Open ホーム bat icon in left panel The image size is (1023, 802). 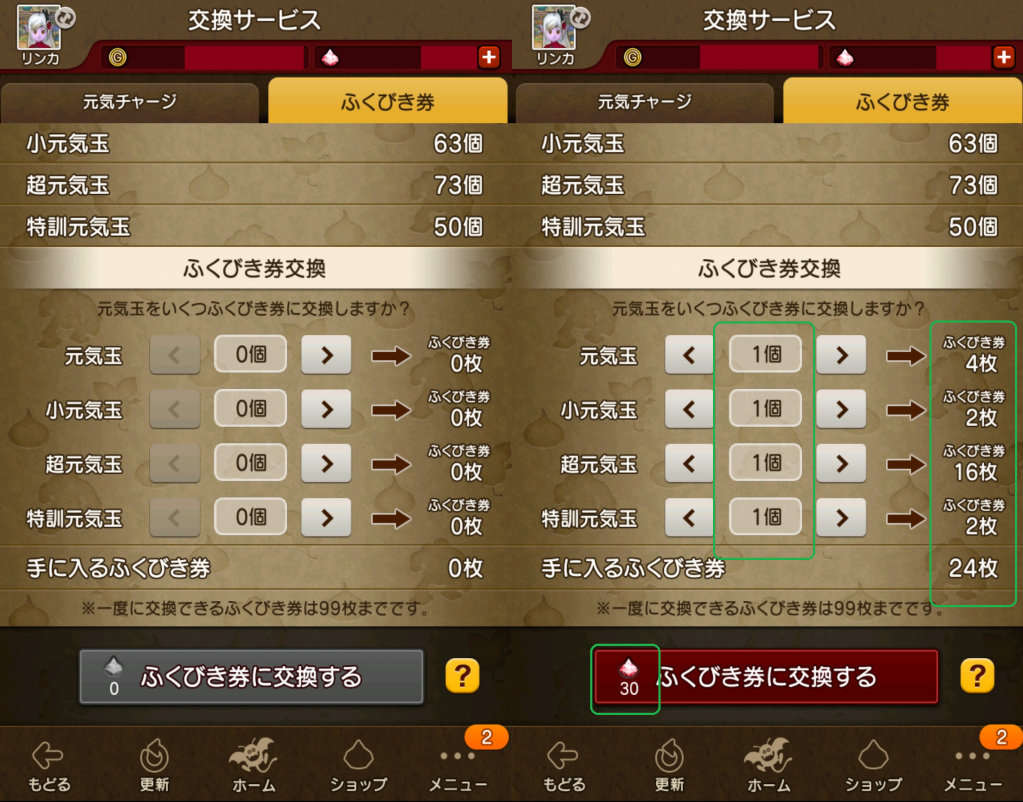(x=253, y=756)
